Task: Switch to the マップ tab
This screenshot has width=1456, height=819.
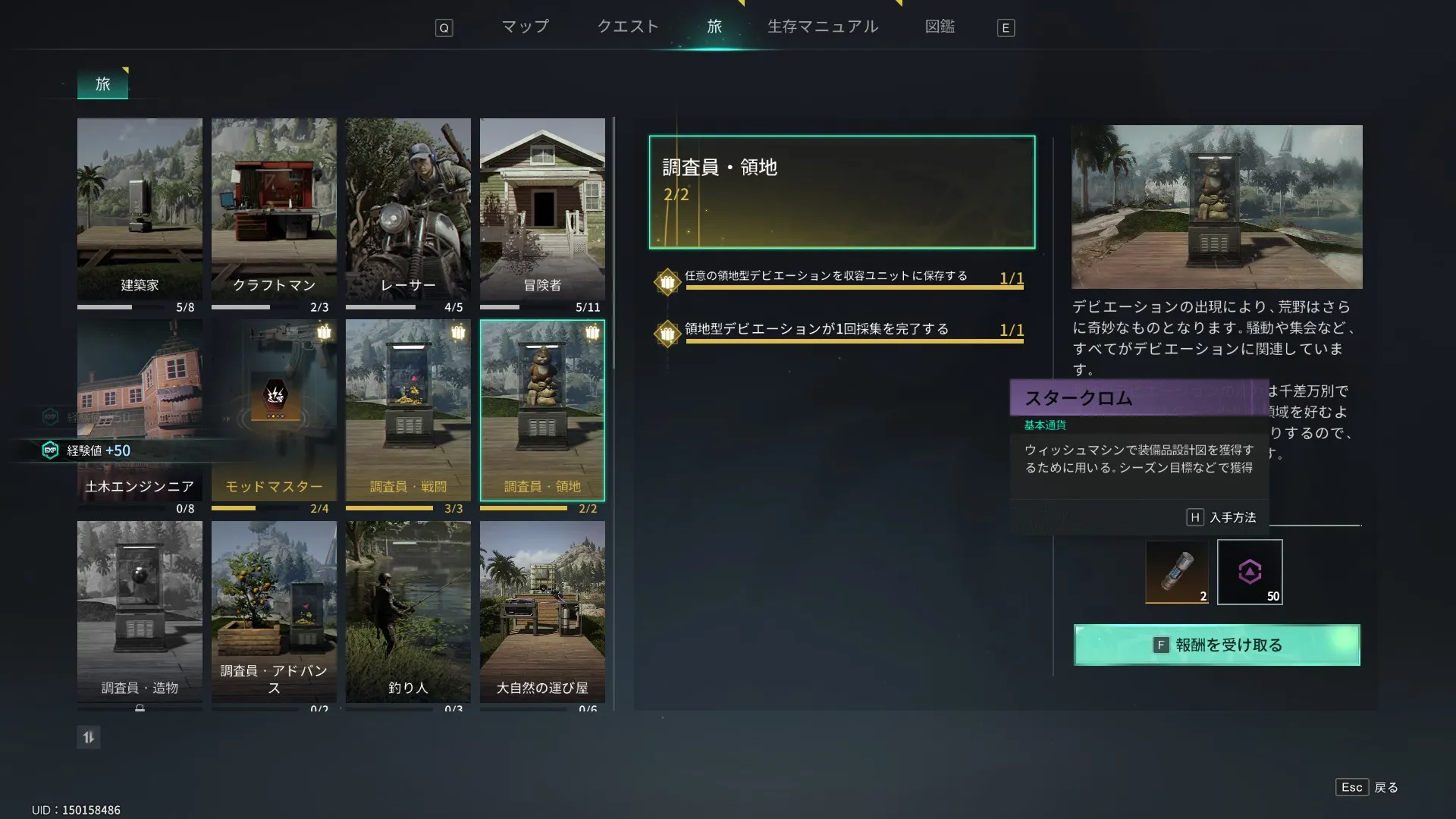Action: (x=525, y=27)
